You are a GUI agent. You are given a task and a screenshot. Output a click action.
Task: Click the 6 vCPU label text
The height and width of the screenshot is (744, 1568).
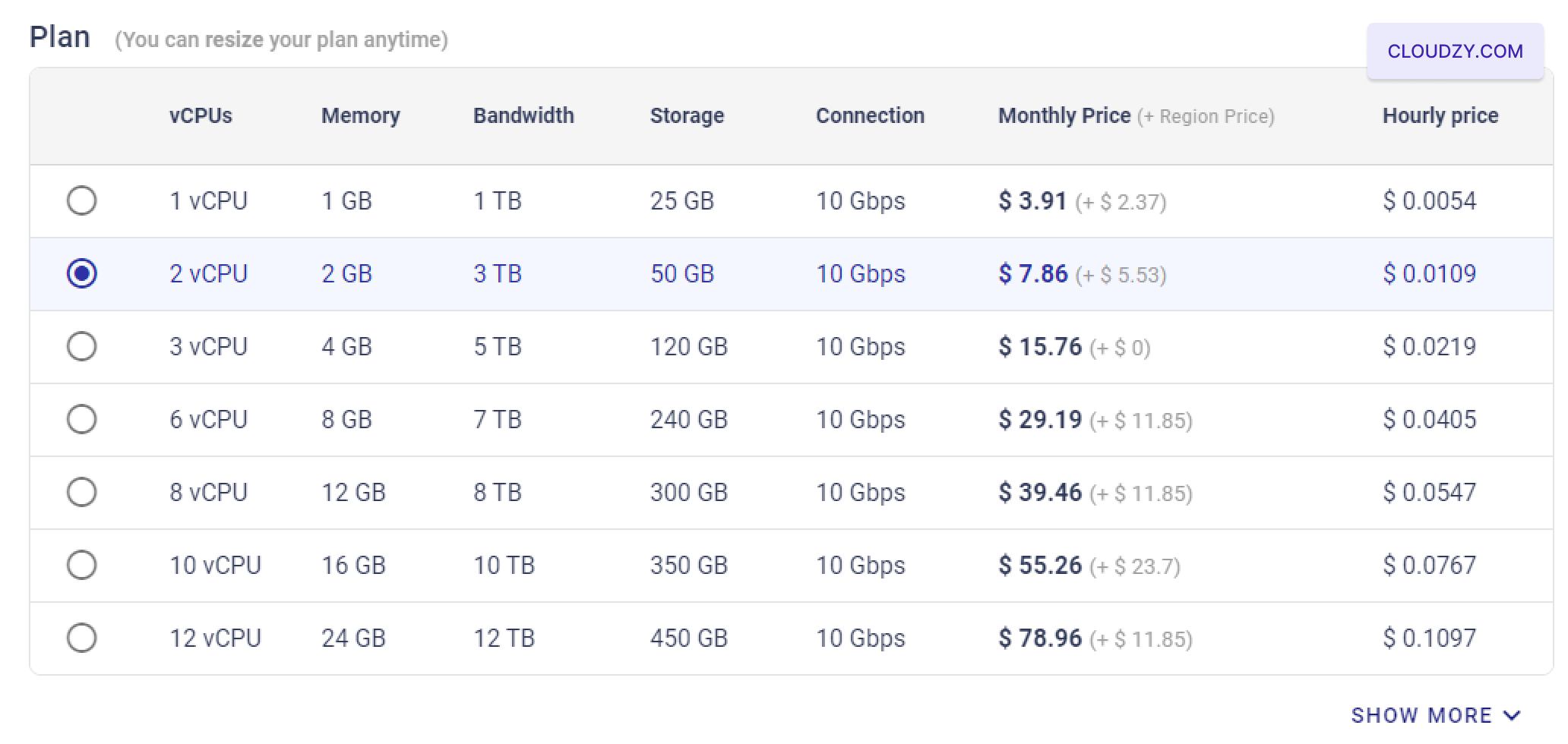(x=208, y=420)
